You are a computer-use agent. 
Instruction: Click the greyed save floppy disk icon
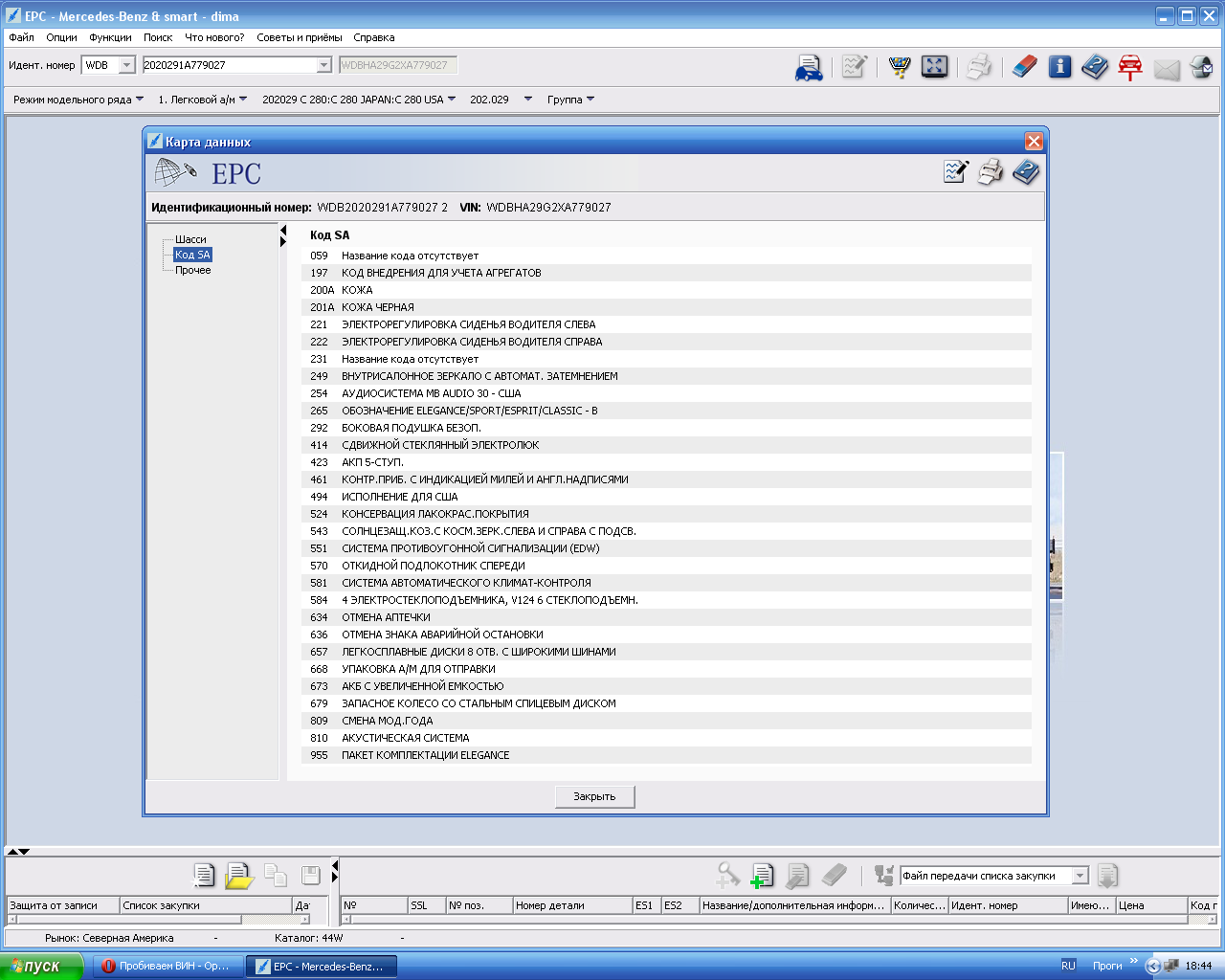tap(311, 875)
